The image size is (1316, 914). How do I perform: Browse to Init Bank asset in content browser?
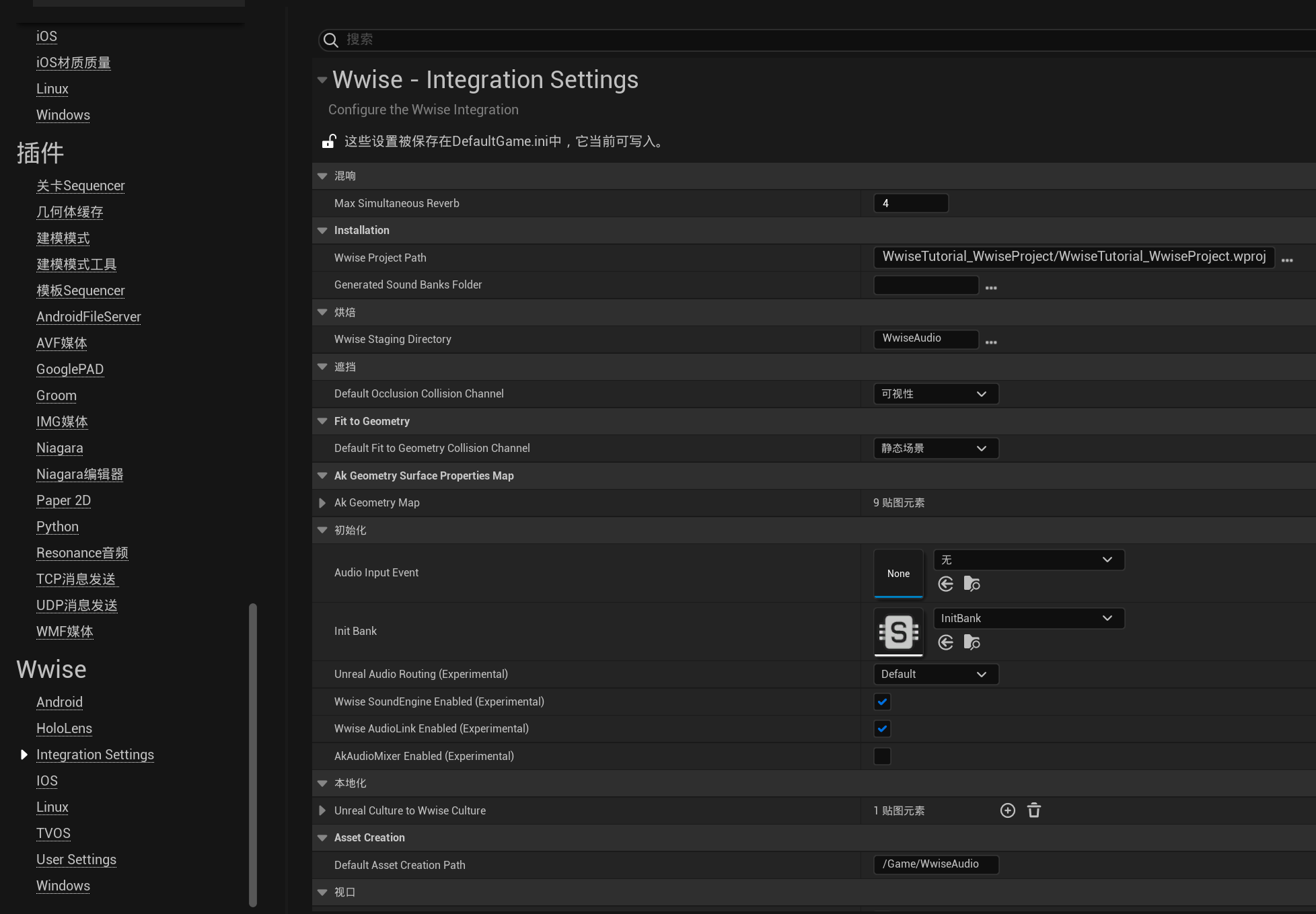coord(972,642)
